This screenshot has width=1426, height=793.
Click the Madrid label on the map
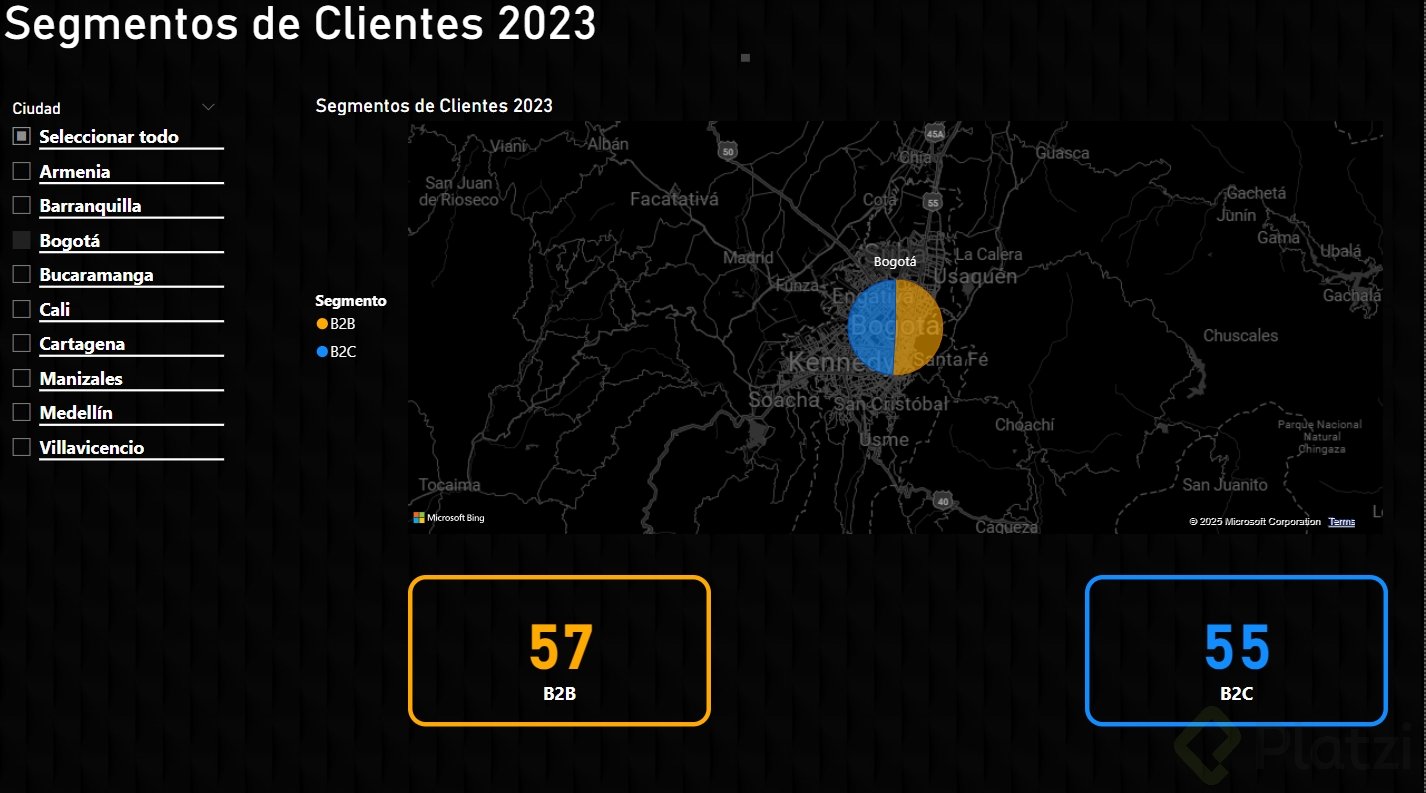coord(748,257)
